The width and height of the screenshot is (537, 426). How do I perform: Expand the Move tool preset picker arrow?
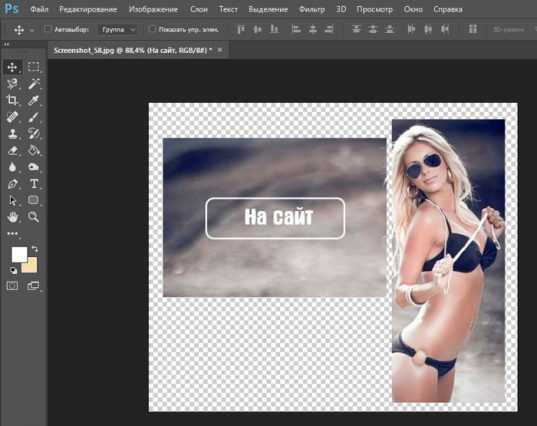pos(32,30)
